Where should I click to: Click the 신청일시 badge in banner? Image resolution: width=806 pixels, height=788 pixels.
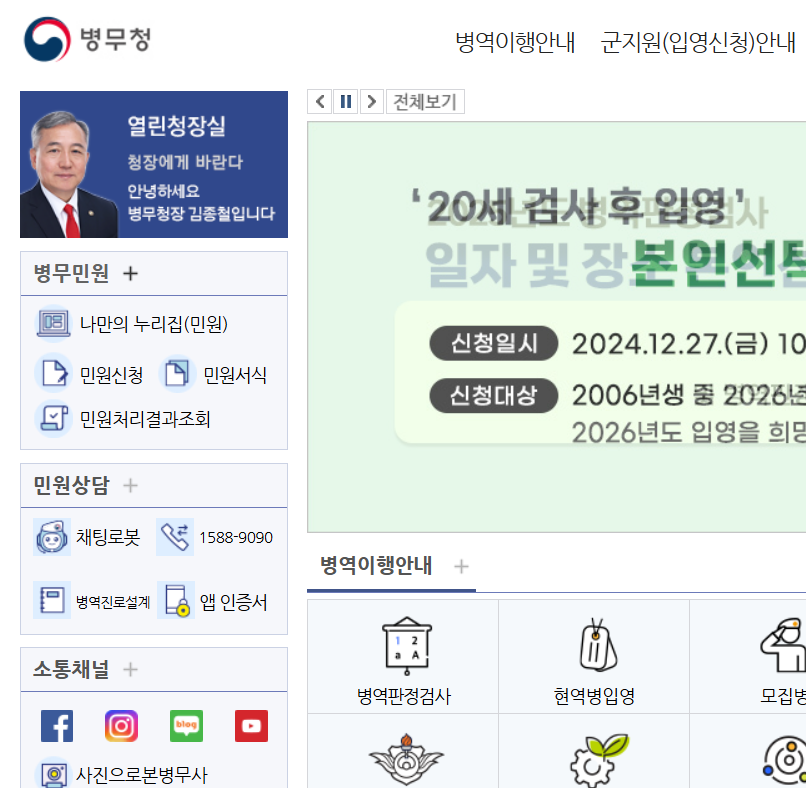(494, 343)
